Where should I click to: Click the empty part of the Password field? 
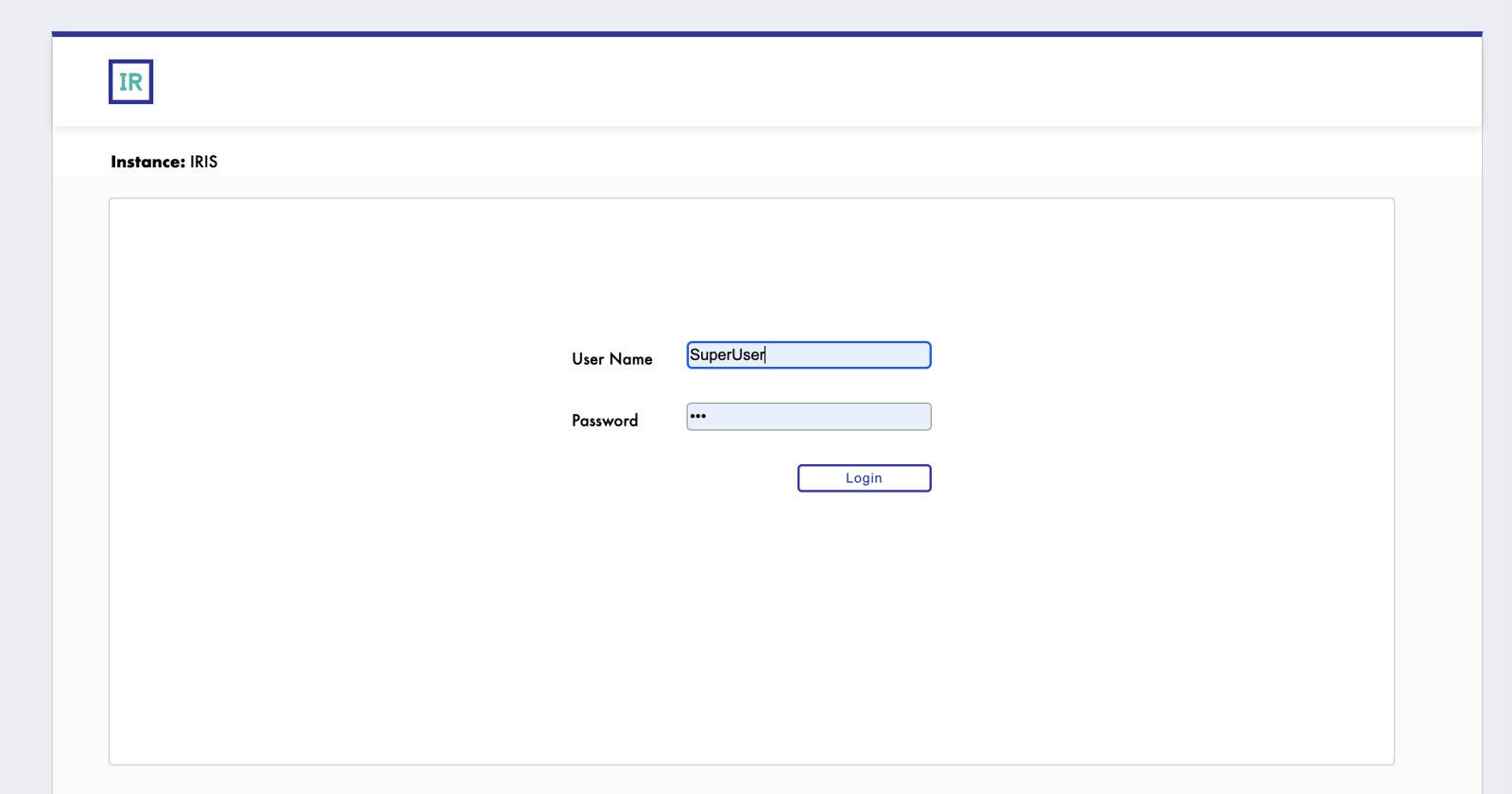coord(832,417)
